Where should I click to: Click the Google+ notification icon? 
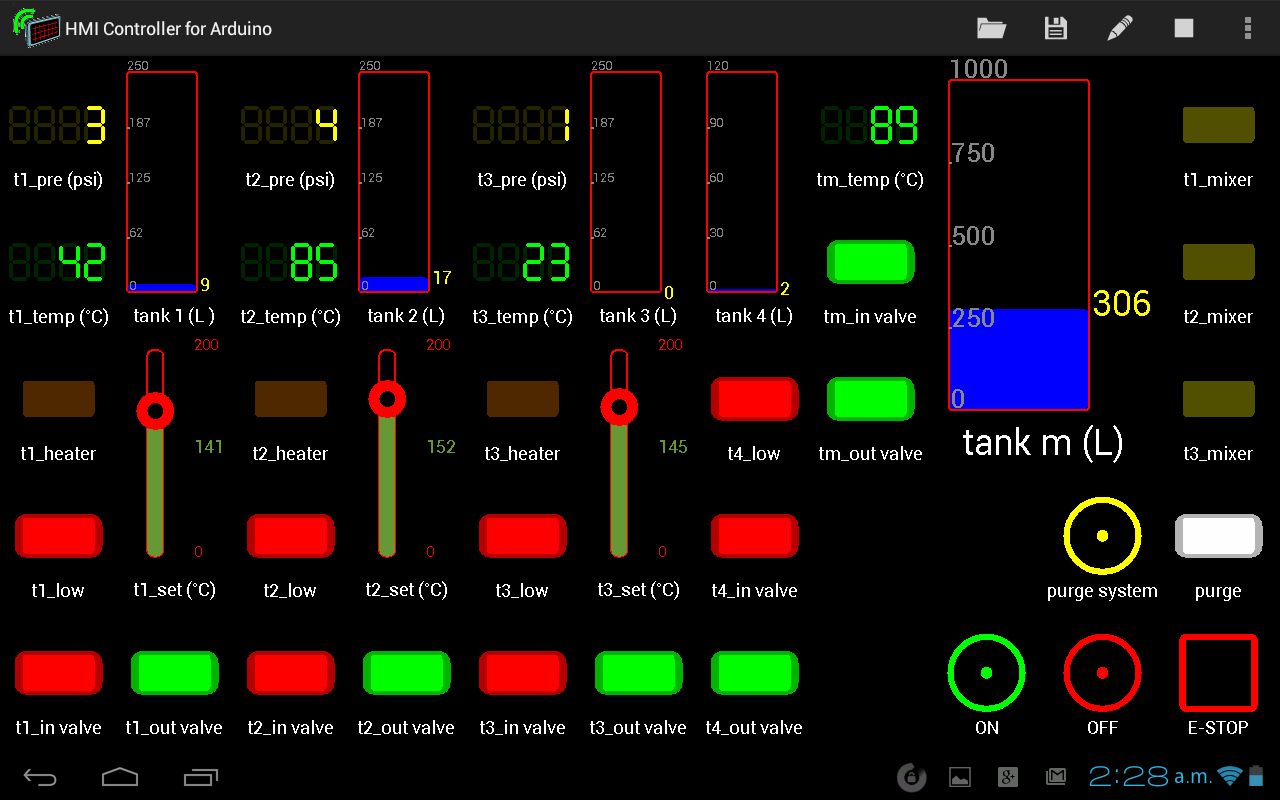(1008, 777)
